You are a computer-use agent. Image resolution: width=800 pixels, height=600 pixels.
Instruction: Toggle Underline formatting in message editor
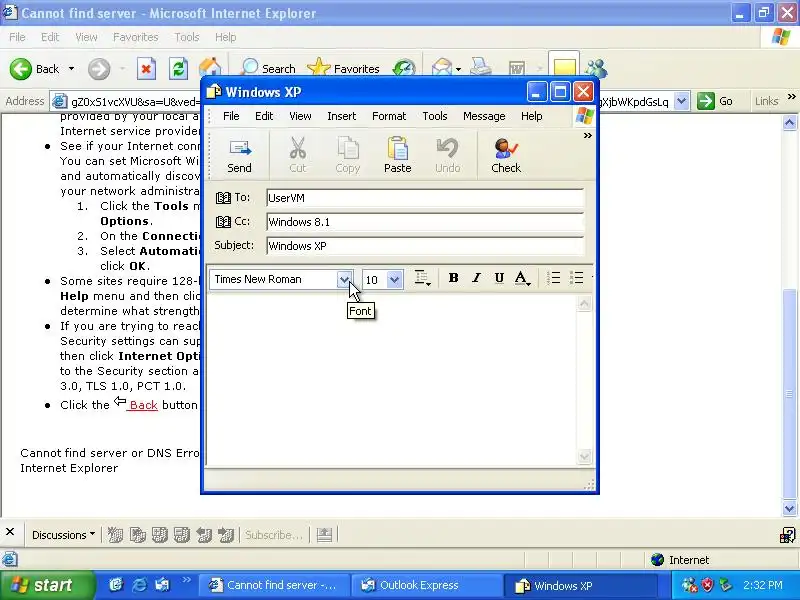[x=499, y=278]
